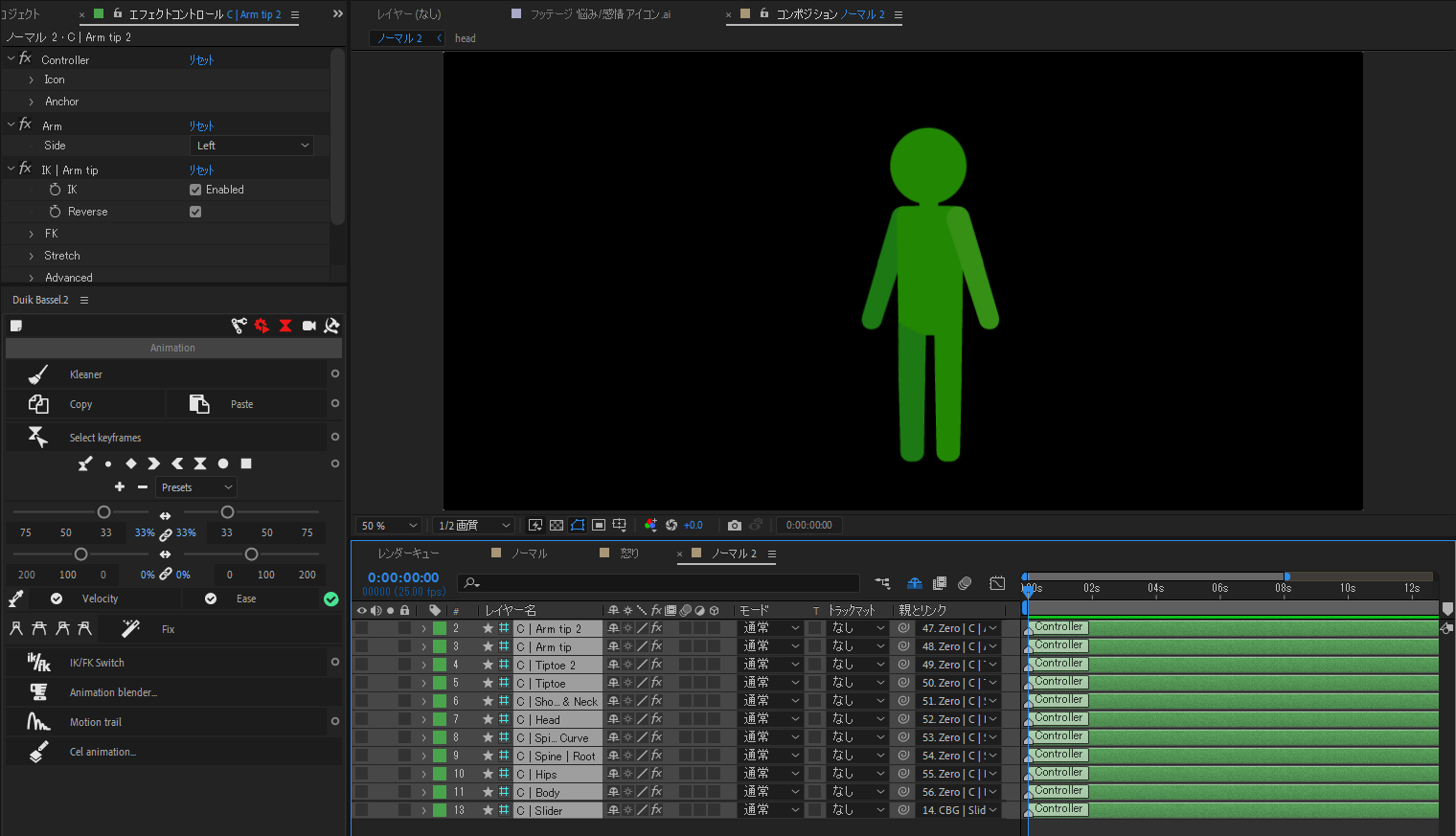
Task: Open the Side dropdown set to Left
Action: pyautogui.click(x=252, y=146)
